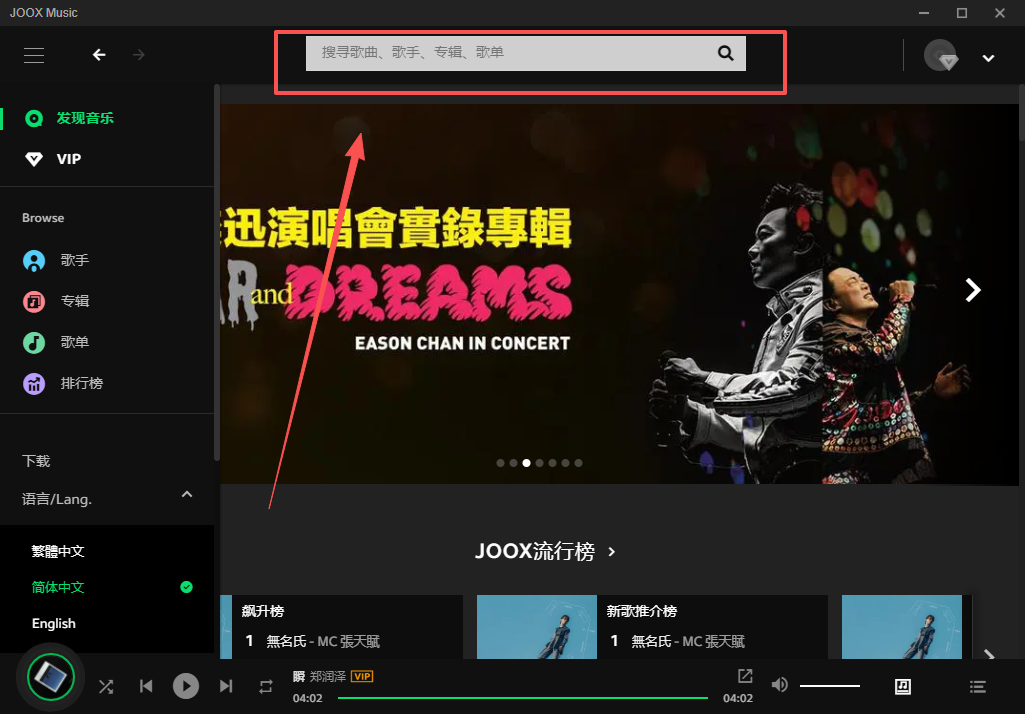Mute with the speaker icon

point(779,685)
